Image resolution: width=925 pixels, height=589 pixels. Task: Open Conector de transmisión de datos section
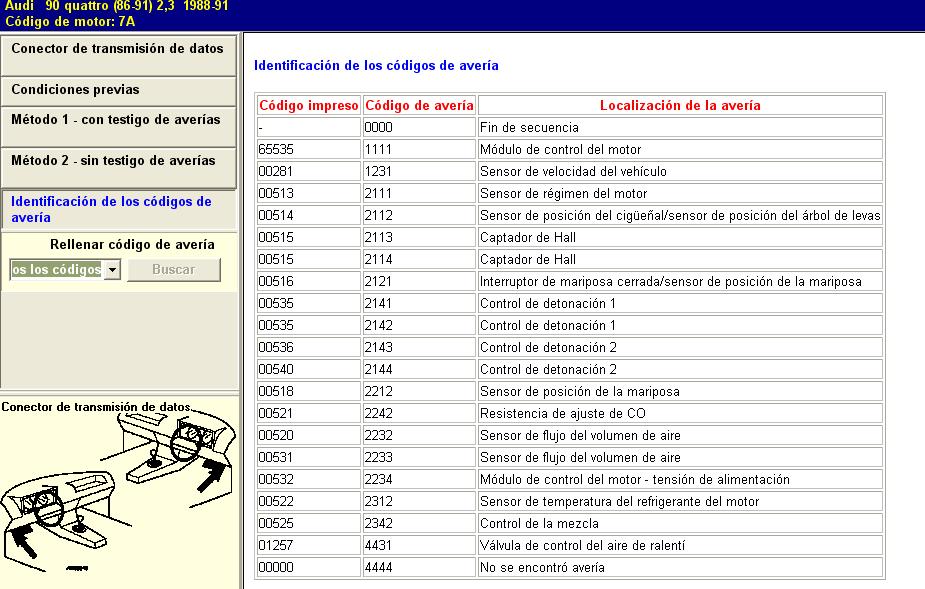(118, 55)
